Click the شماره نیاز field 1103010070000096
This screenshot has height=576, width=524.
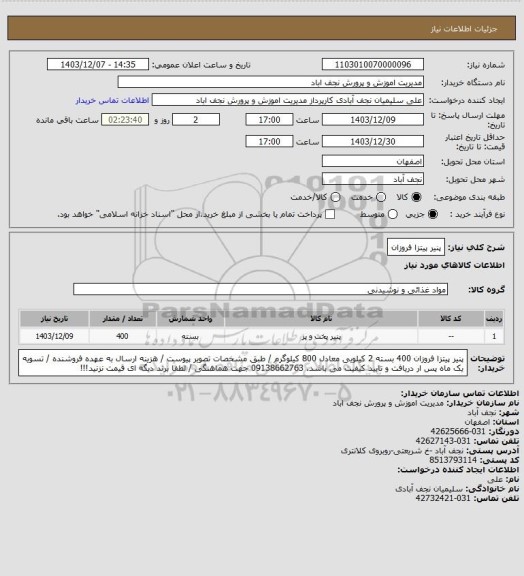(x=373, y=64)
